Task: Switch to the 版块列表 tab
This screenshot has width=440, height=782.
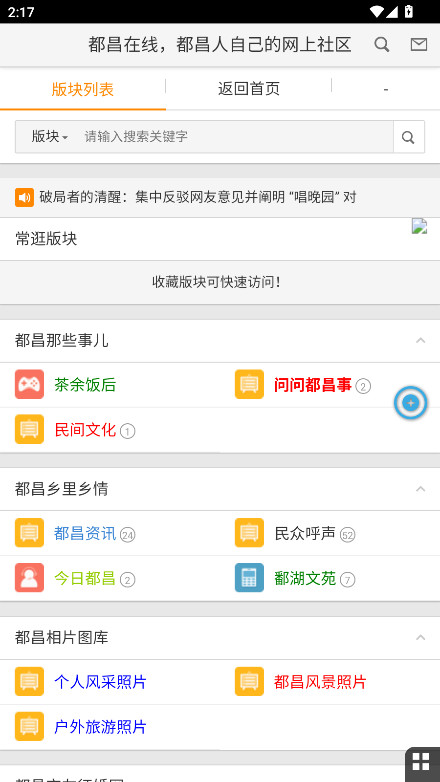Action: click(x=83, y=89)
